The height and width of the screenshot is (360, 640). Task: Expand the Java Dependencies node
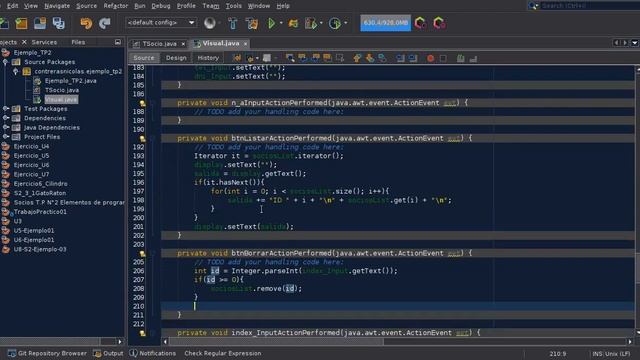pos(5,127)
